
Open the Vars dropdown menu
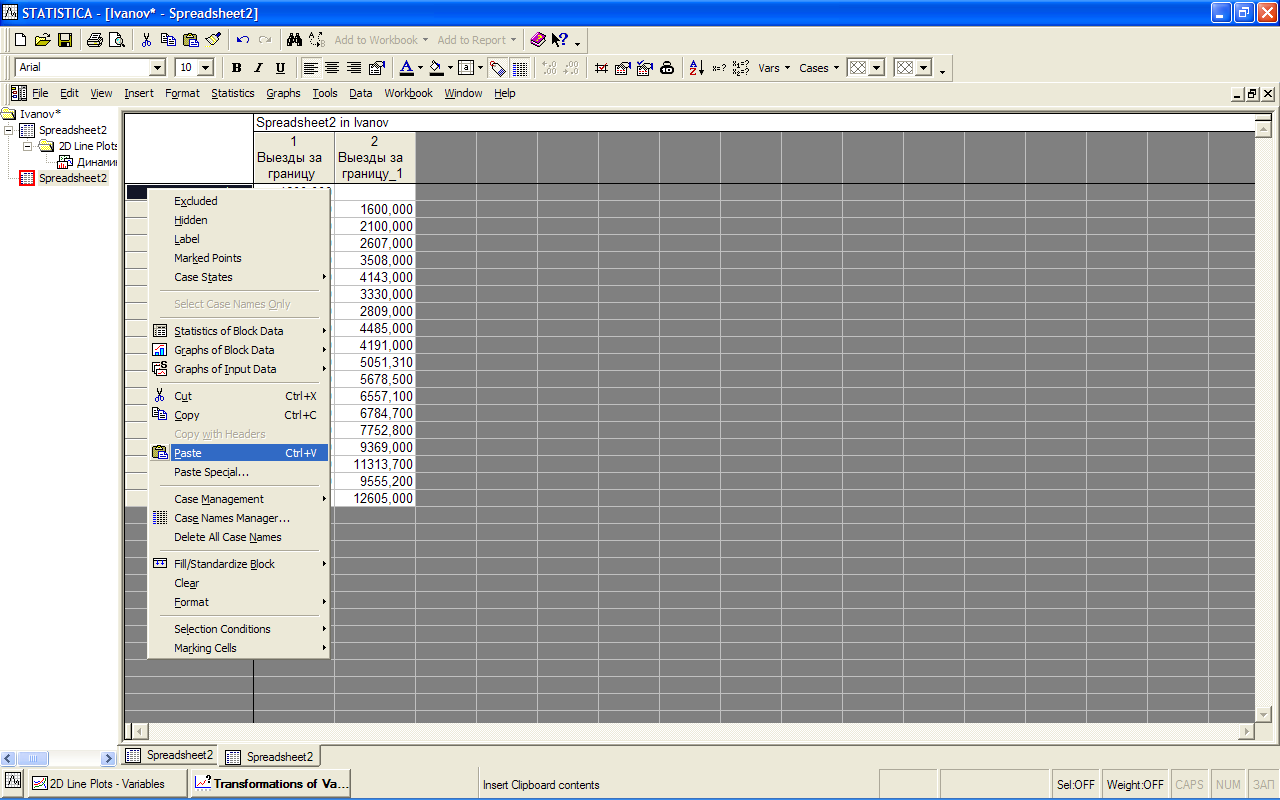pos(774,68)
